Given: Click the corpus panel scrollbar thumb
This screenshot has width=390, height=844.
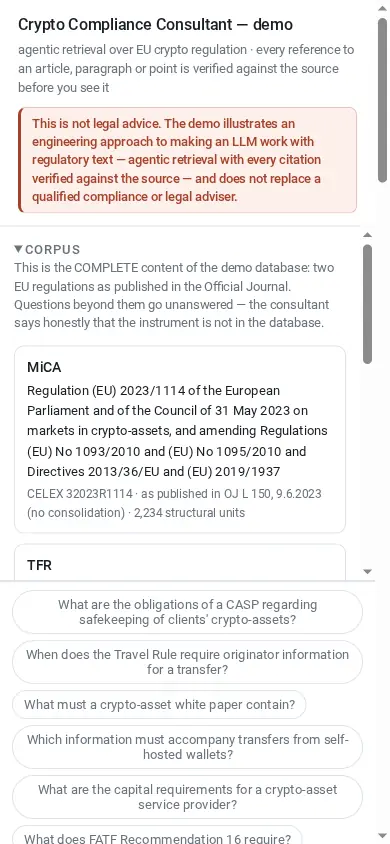Looking at the screenshot, I should 368,304.
